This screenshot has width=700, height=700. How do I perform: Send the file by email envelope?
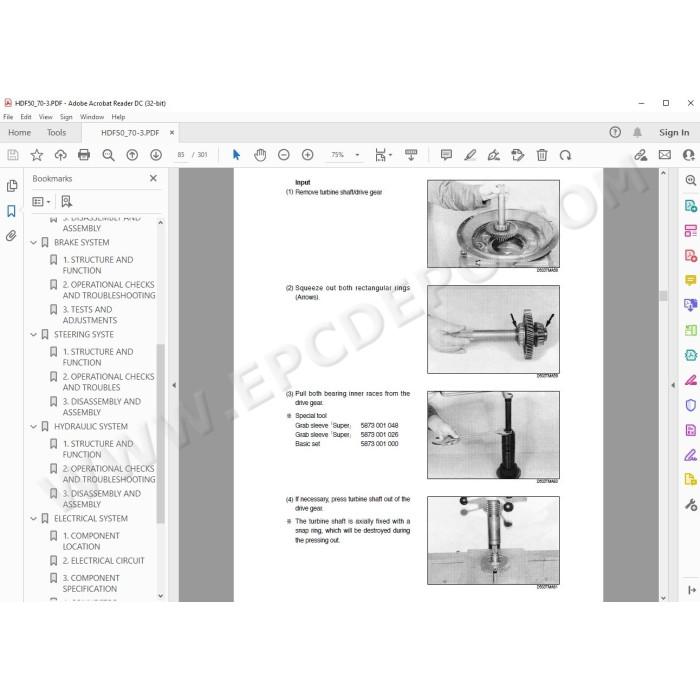(665, 155)
